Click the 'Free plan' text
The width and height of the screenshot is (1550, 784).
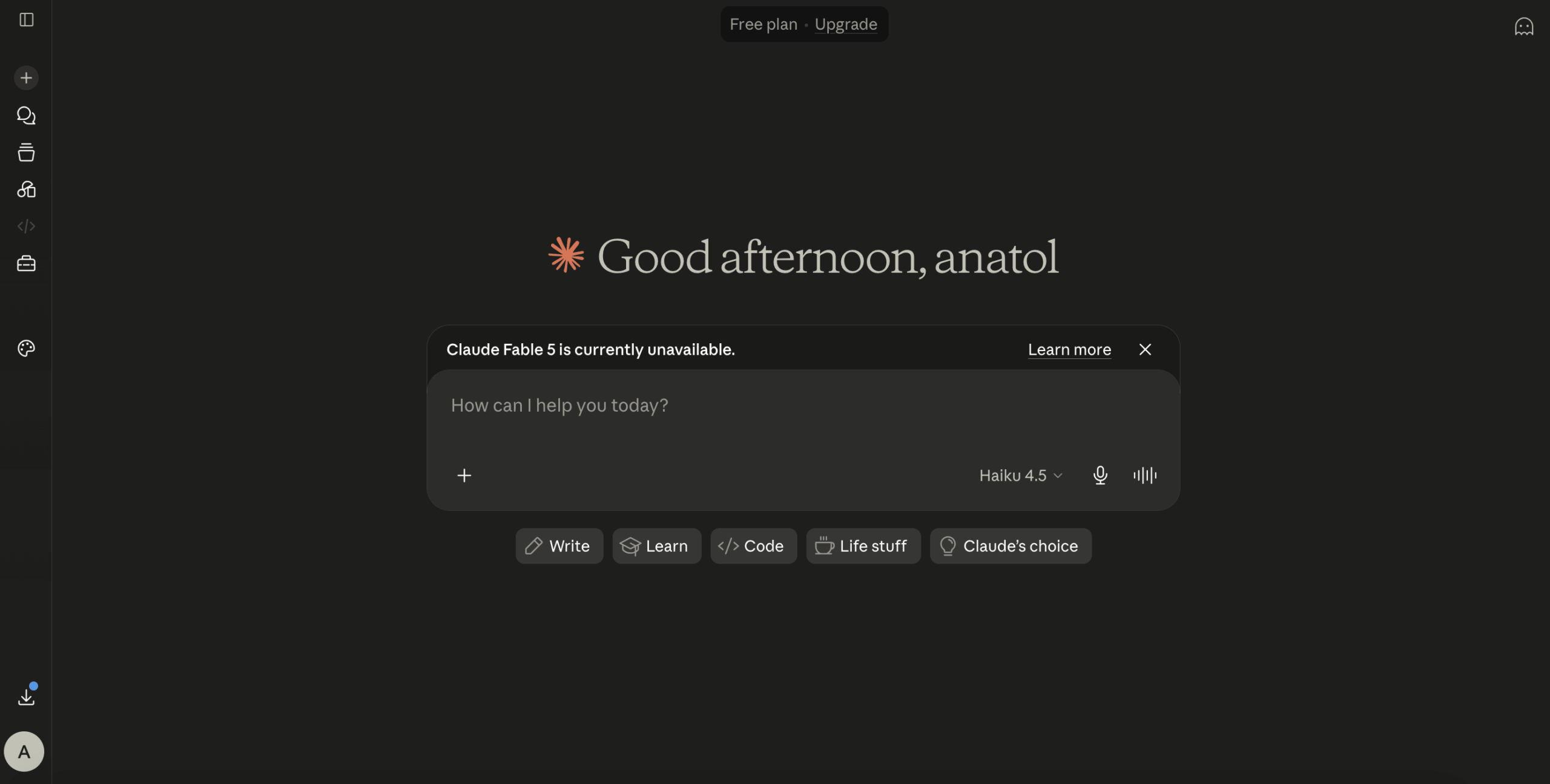(x=763, y=24)
